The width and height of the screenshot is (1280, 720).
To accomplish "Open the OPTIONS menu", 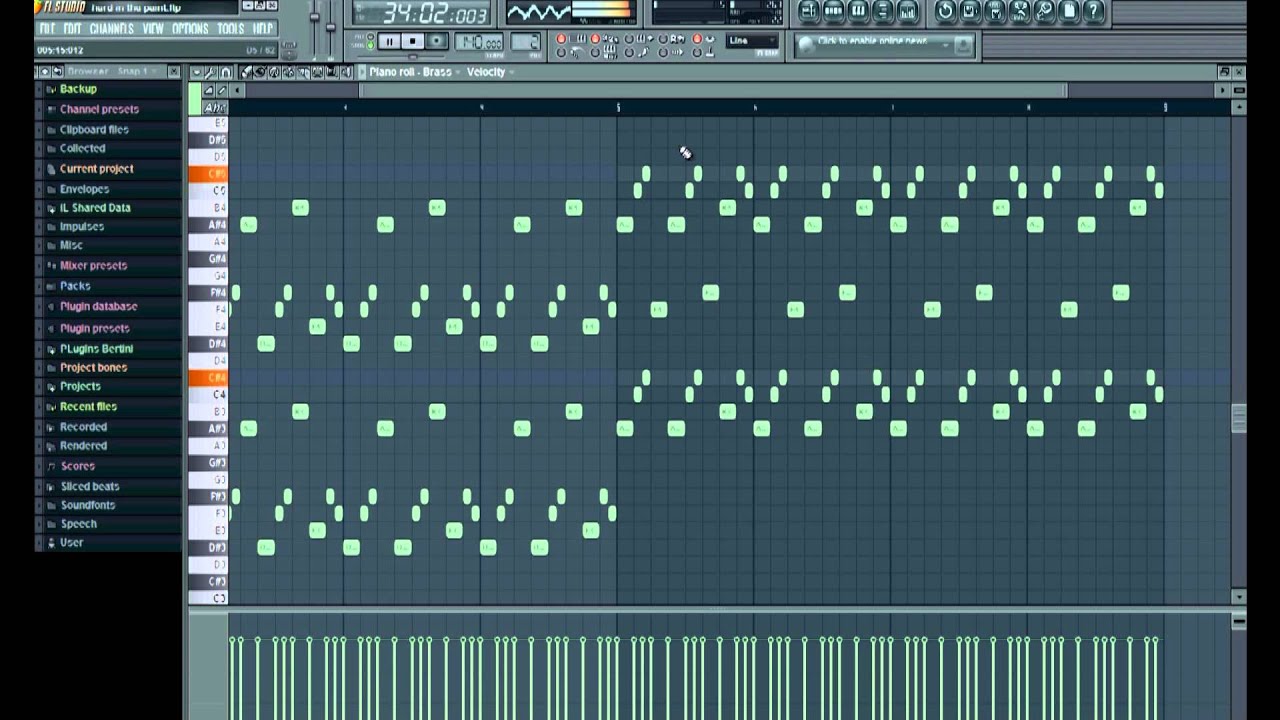I will click(x=190, y=29).
